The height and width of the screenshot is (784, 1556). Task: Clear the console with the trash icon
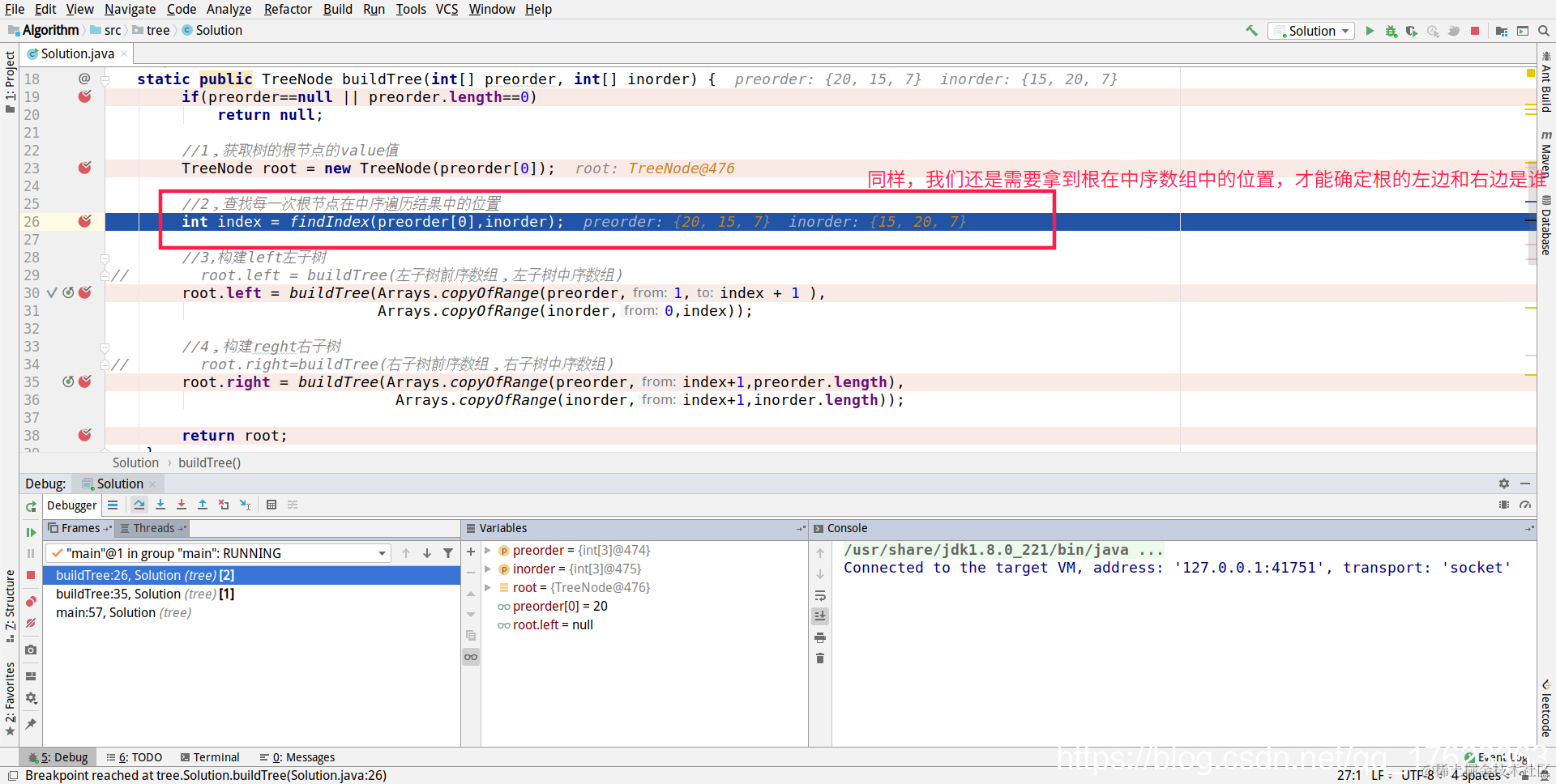point(820,658)
